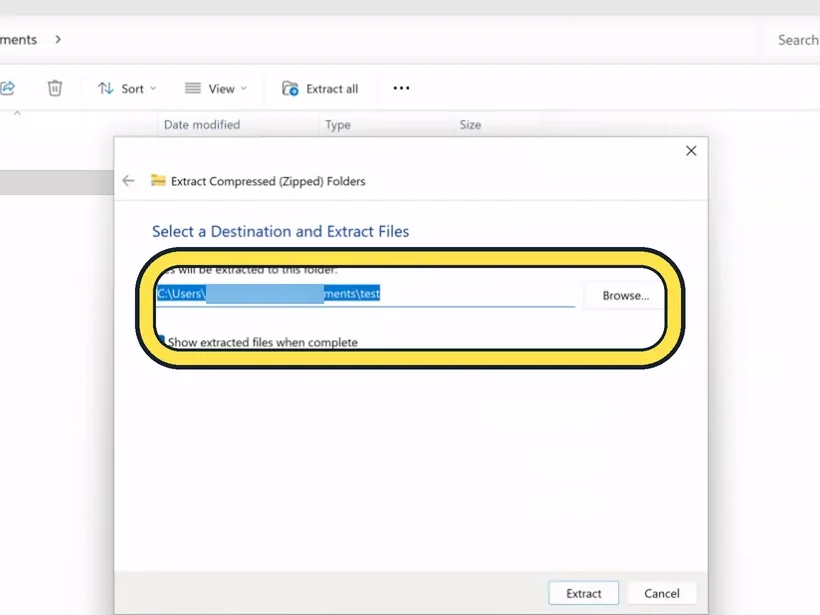
Task: Click the destination folder path field
Action: [366, 294]
